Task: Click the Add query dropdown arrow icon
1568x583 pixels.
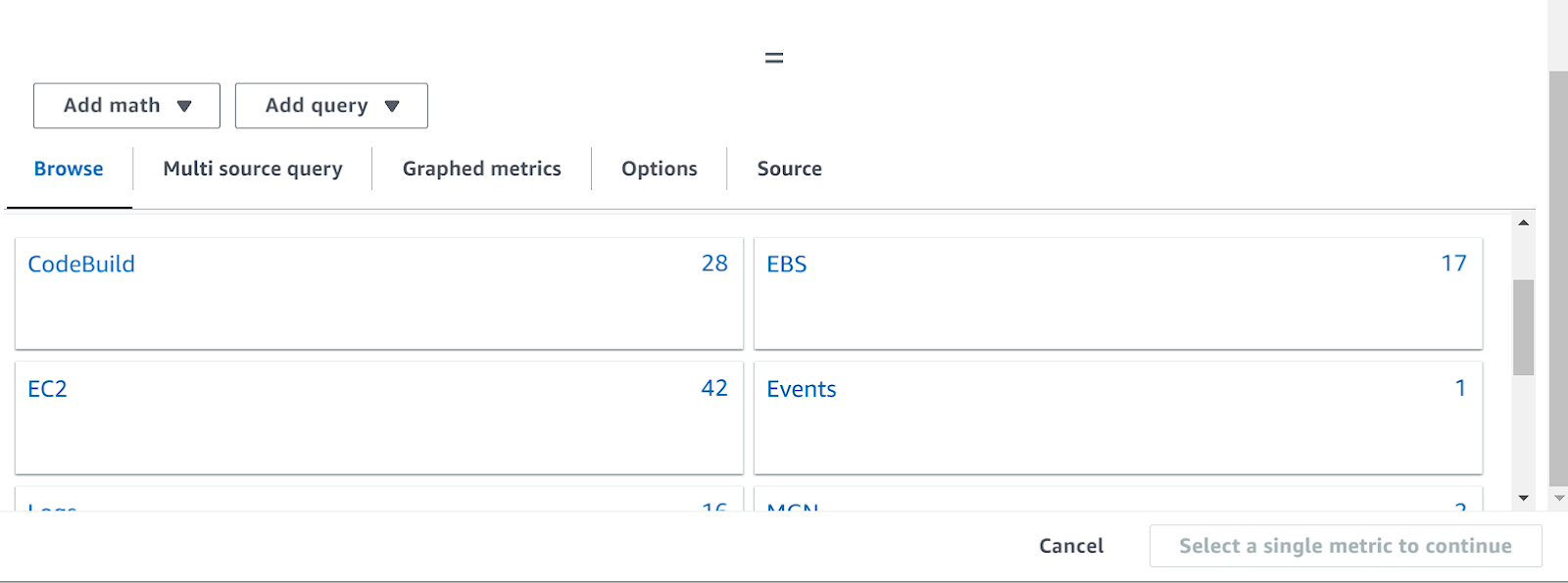Action: point(392,106)
